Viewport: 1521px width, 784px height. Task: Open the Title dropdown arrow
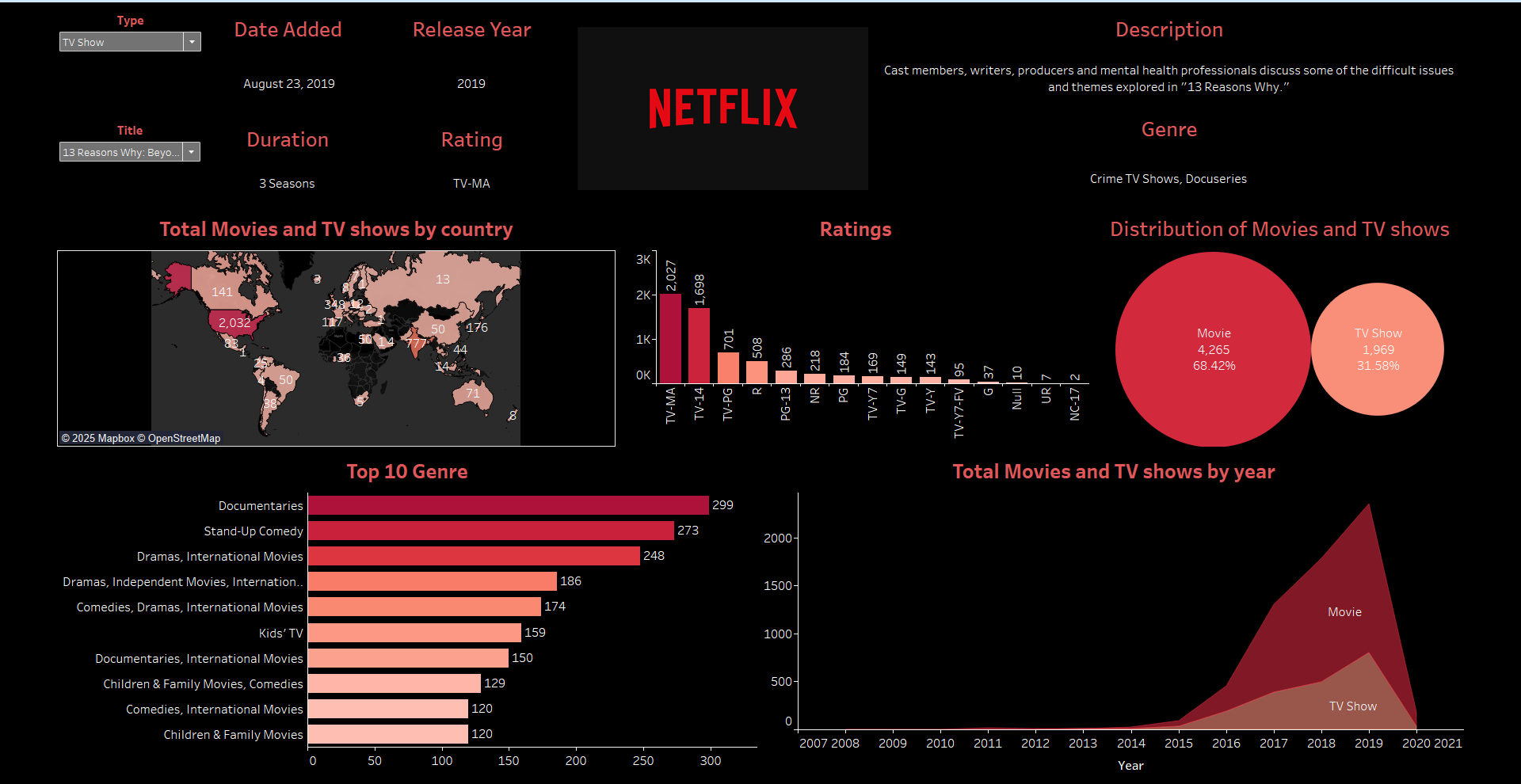(x=192, y=152)
